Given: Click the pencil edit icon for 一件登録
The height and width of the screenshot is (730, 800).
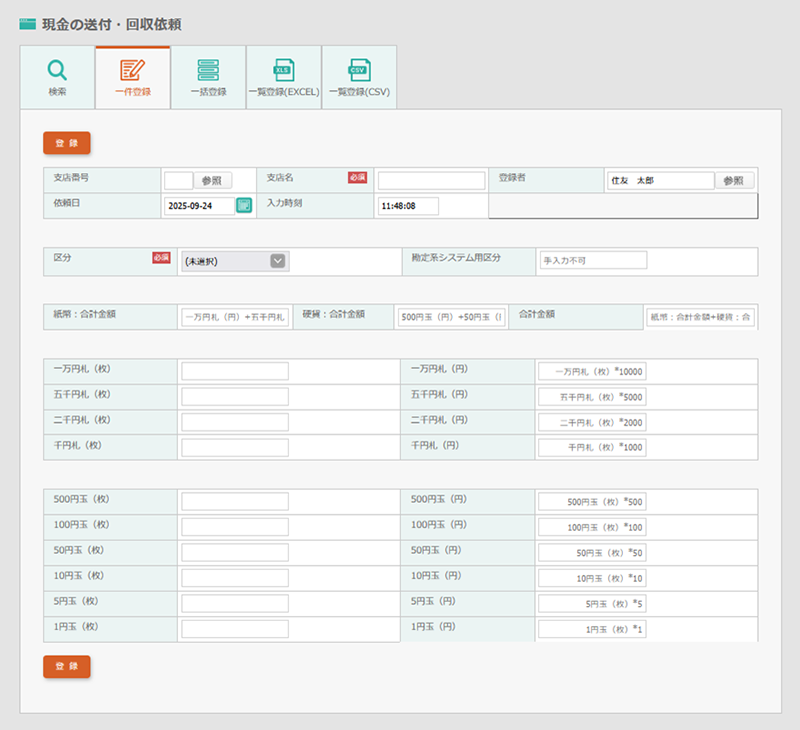Looking at the screenshot, I should click(132, 70).
